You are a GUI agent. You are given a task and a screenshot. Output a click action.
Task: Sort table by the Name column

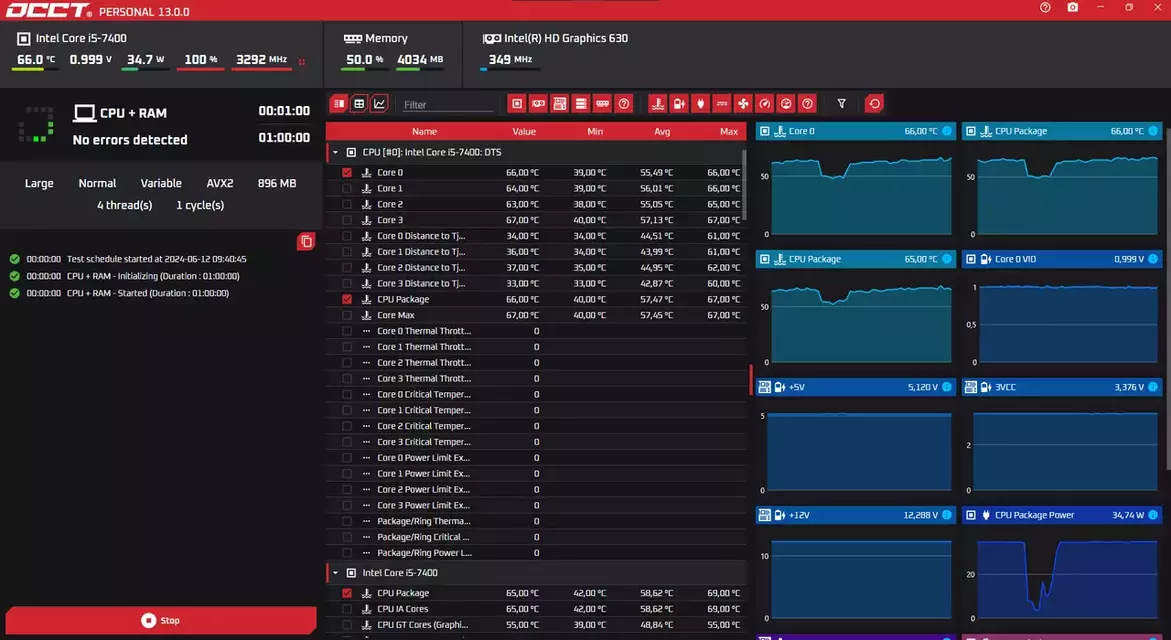click(x=424, y=131)
